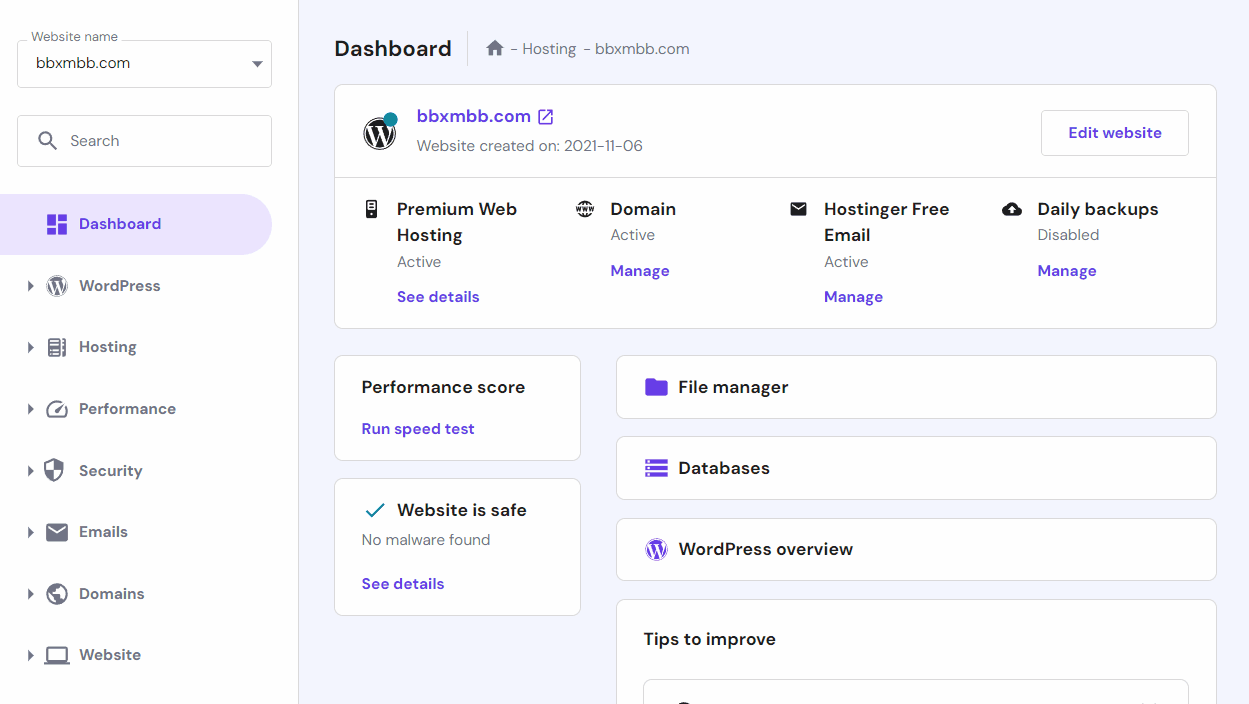
Task: Open site via external link icon
Action: pos(546,117)
